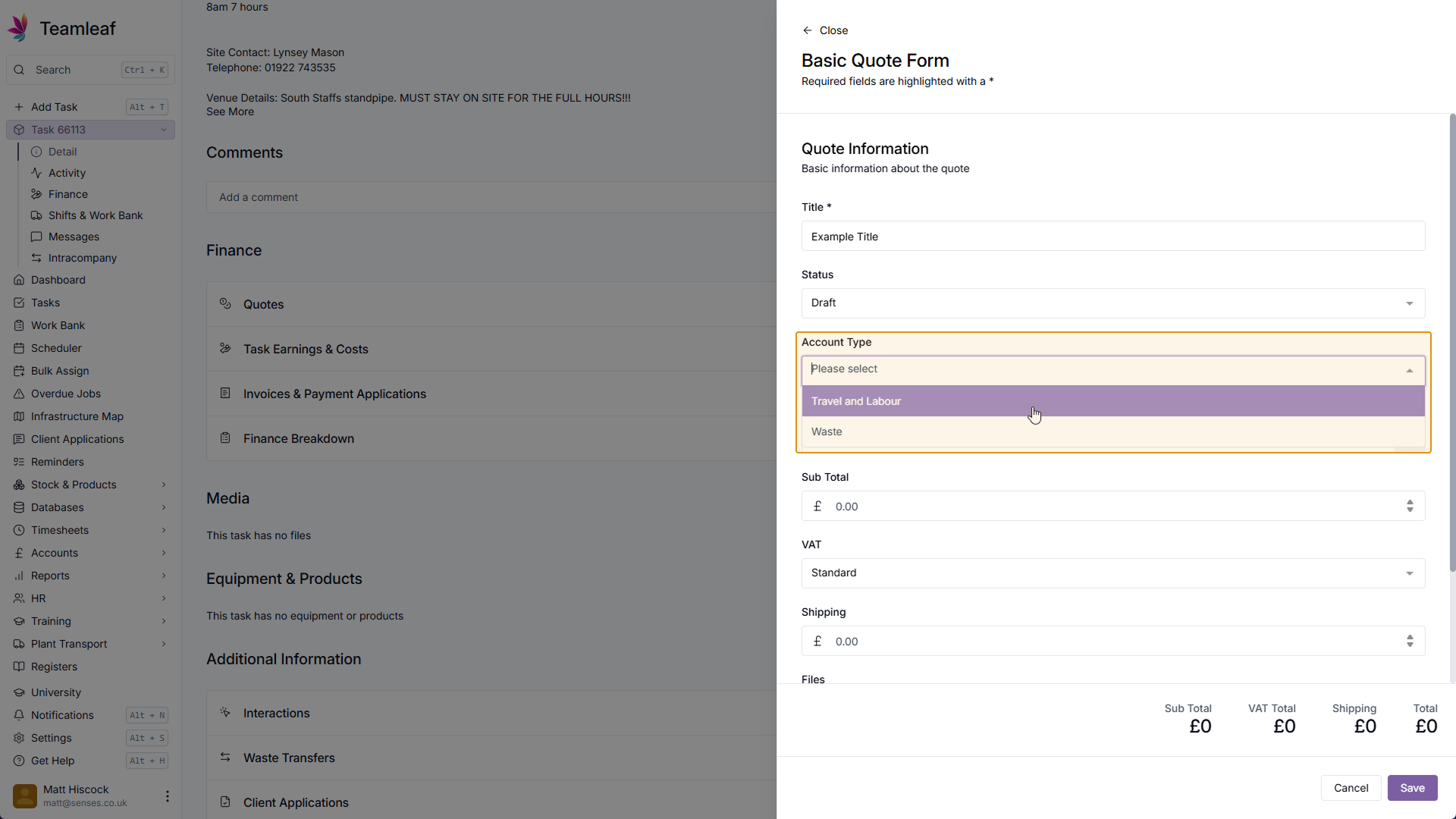Expand the Timesheets sidebar section
This screenshot has height=819, width=1456.
pyautogui.click(x=164, y=530)
